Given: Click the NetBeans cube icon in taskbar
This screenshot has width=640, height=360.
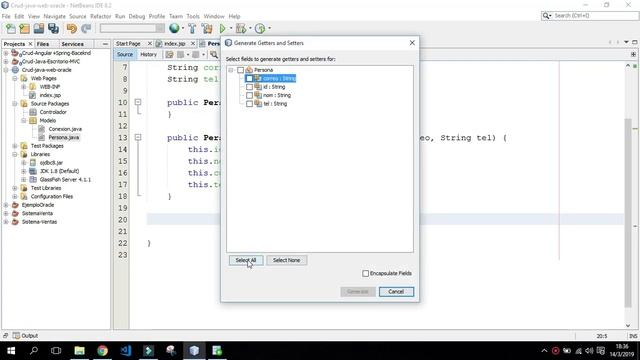Looking at the screenshot, I should coord(194,351).
